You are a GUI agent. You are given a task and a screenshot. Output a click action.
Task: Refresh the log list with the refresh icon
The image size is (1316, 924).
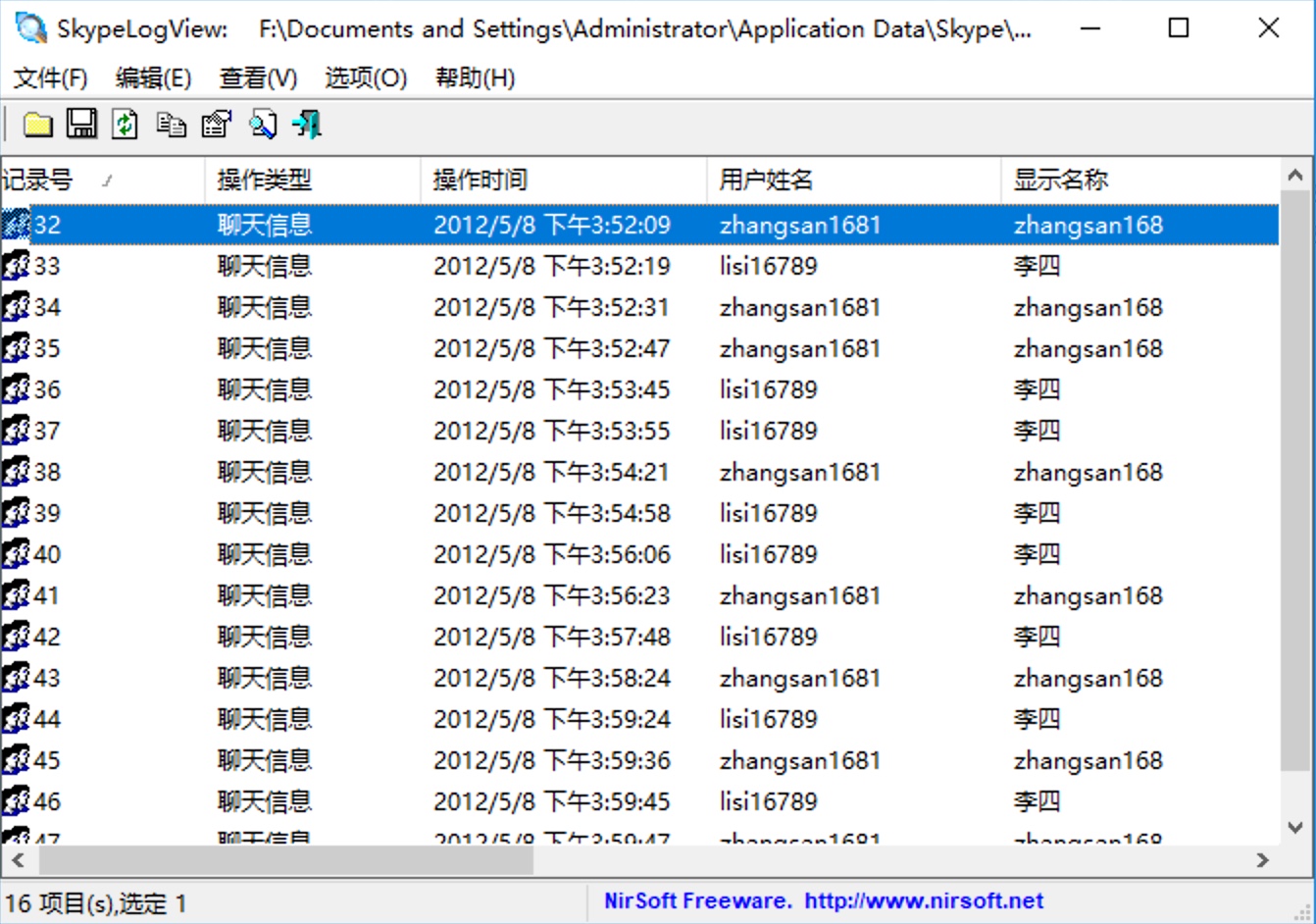click(x=125, y=124)
